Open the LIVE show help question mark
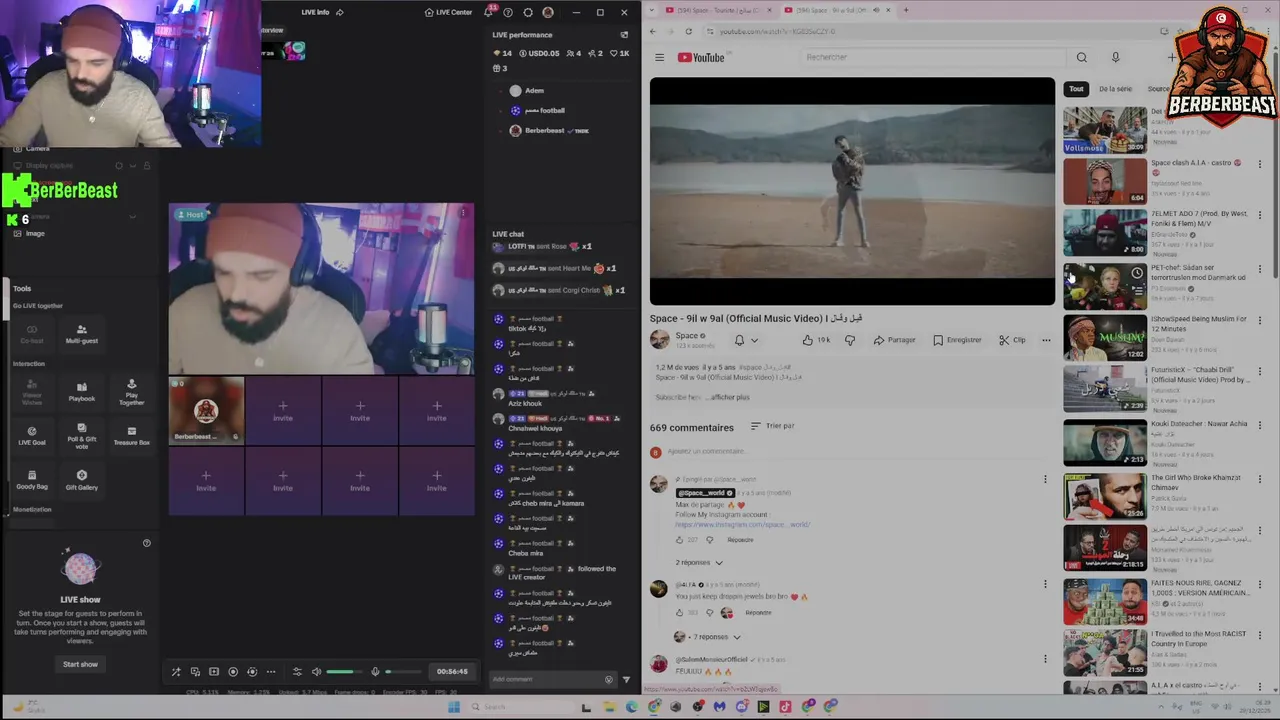 click(147, 543)
